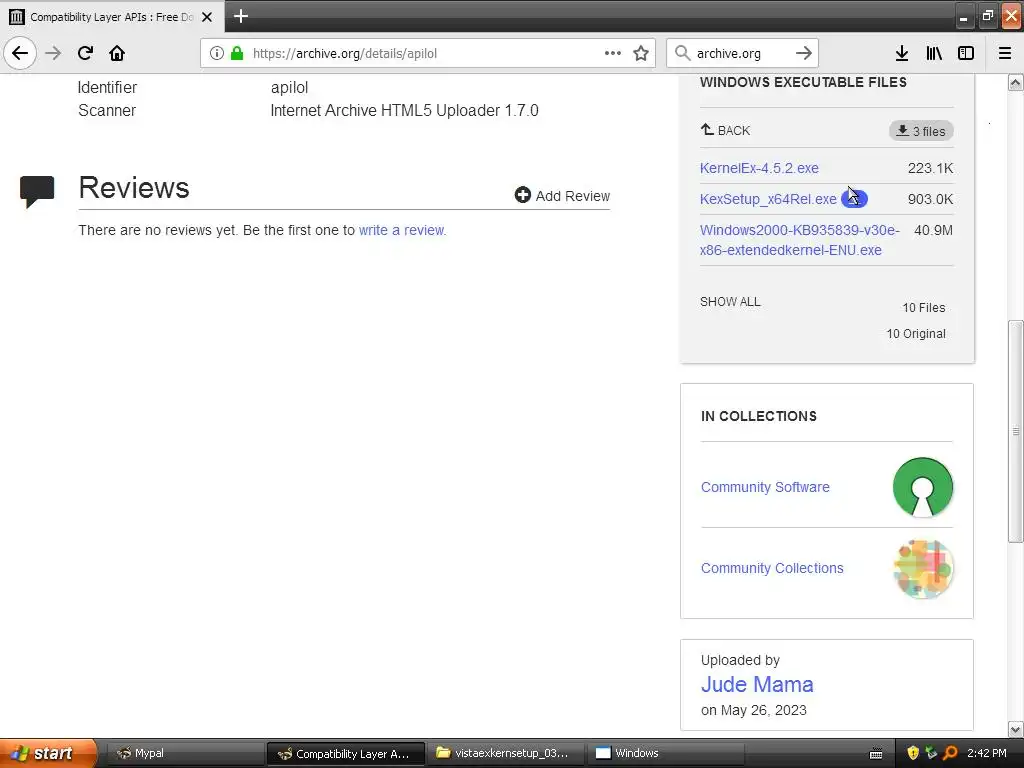The height and width of the screenshot is (768, 1024).
Task: Reload the current page
Action: [x=85, y=53]
